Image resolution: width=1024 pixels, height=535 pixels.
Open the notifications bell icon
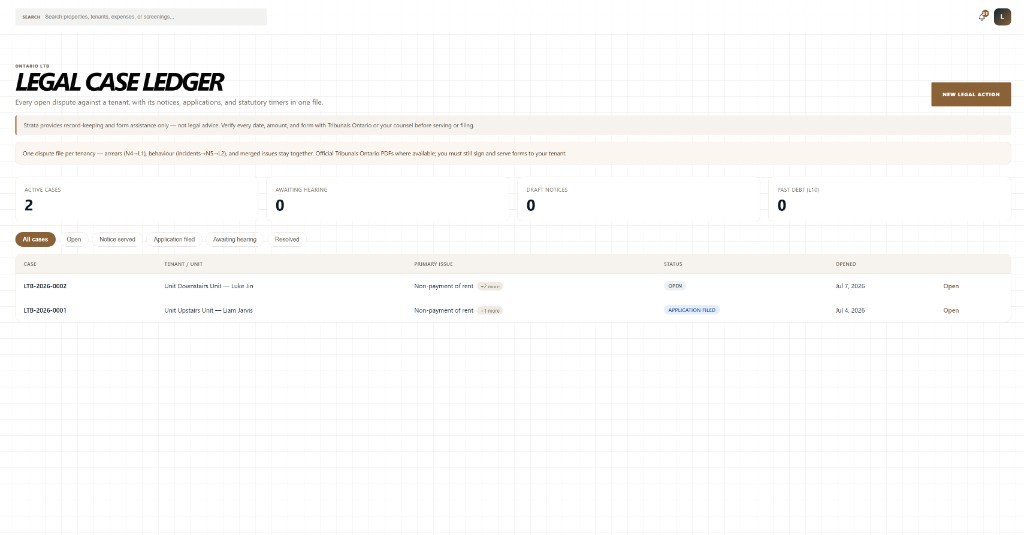point(984,16)
